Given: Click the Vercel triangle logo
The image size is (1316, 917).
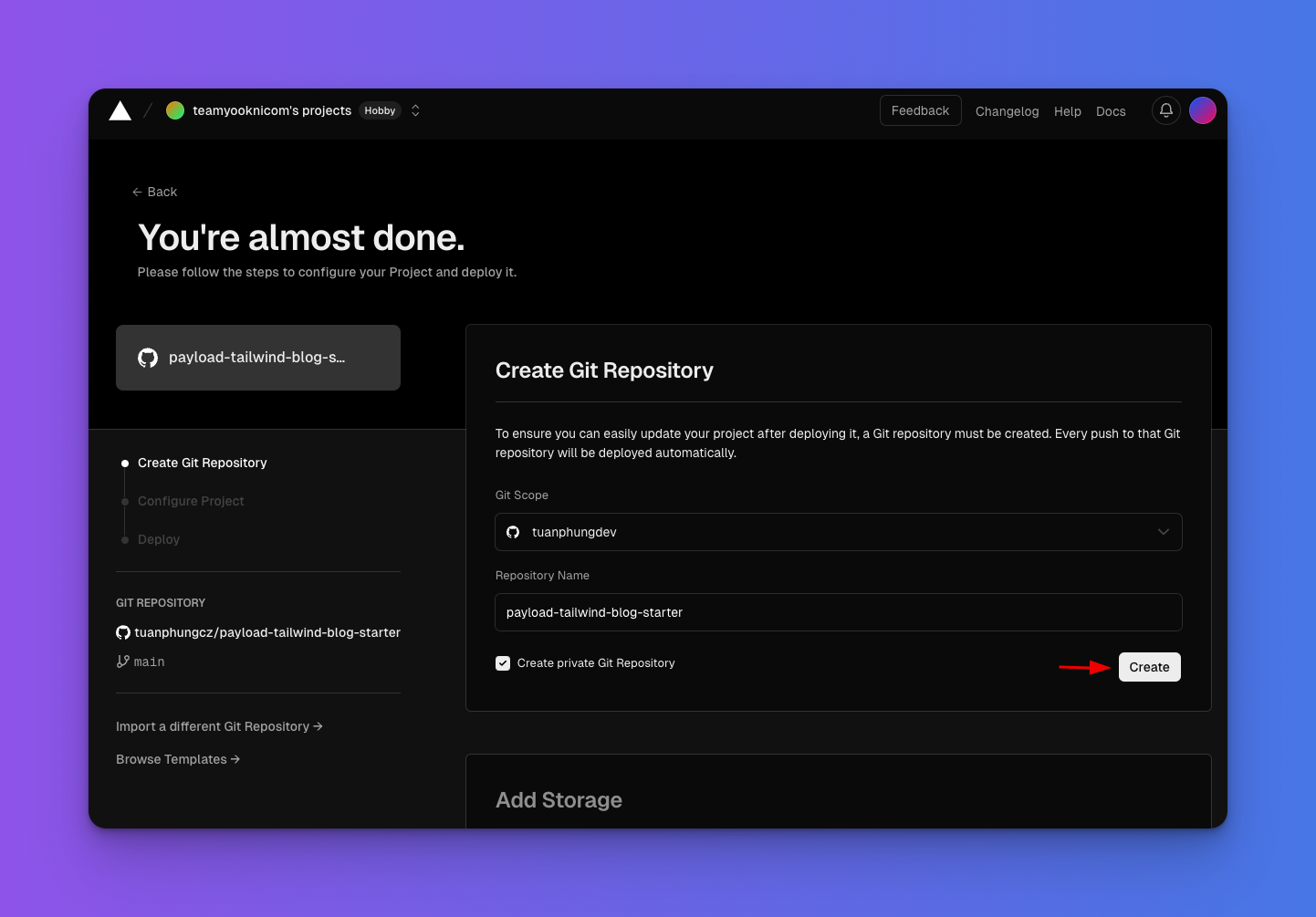Looking at the screenshot, I should tap(120, 111).
